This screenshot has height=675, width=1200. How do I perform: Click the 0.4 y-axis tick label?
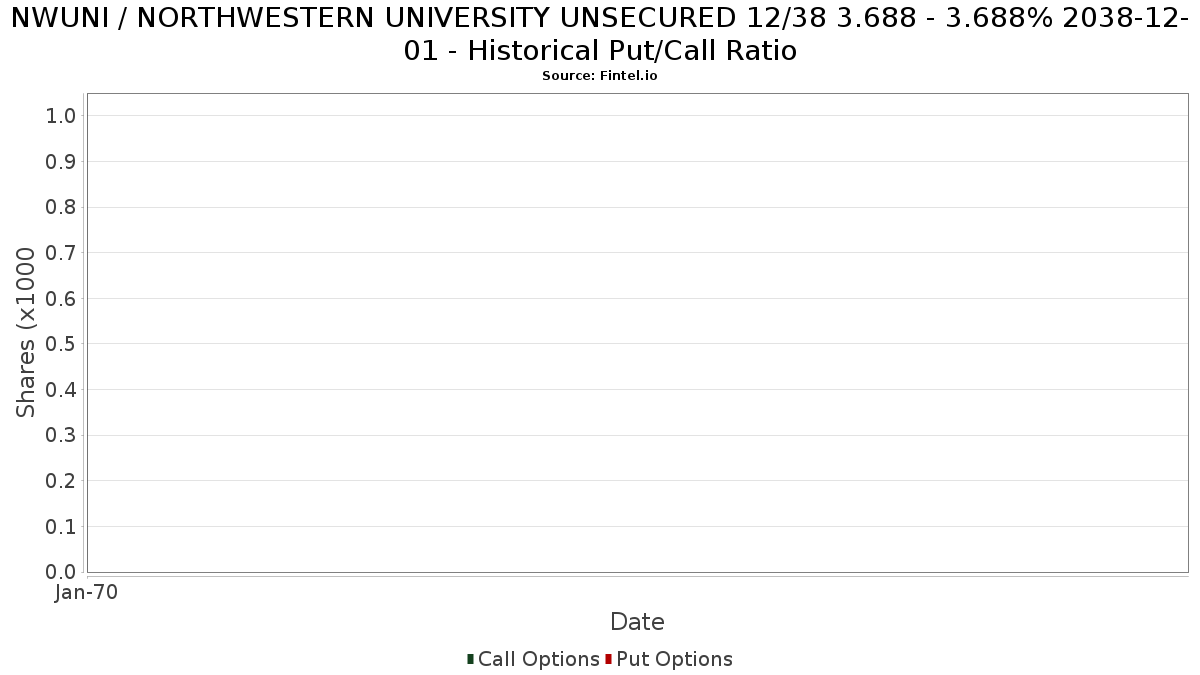tap(61, 390)
